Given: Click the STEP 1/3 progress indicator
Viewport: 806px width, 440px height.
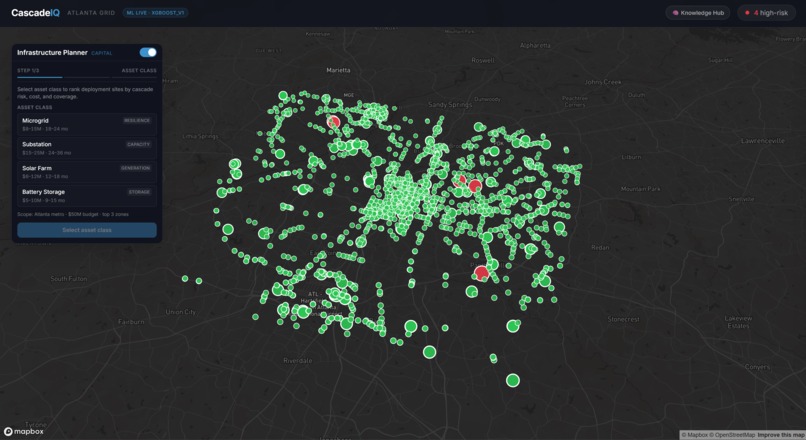Looking at the screenshot, I should click(x=28, y=70).
